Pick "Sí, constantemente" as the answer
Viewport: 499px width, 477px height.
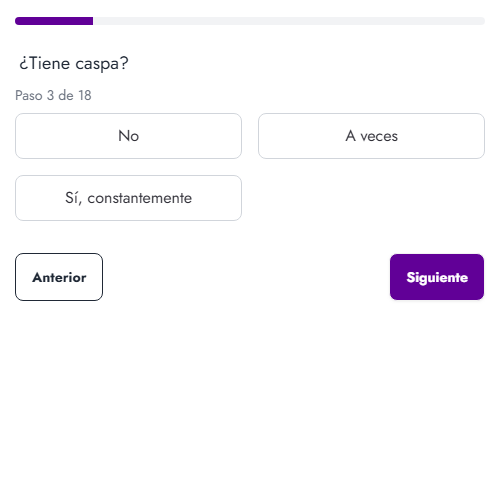[128, 198]
